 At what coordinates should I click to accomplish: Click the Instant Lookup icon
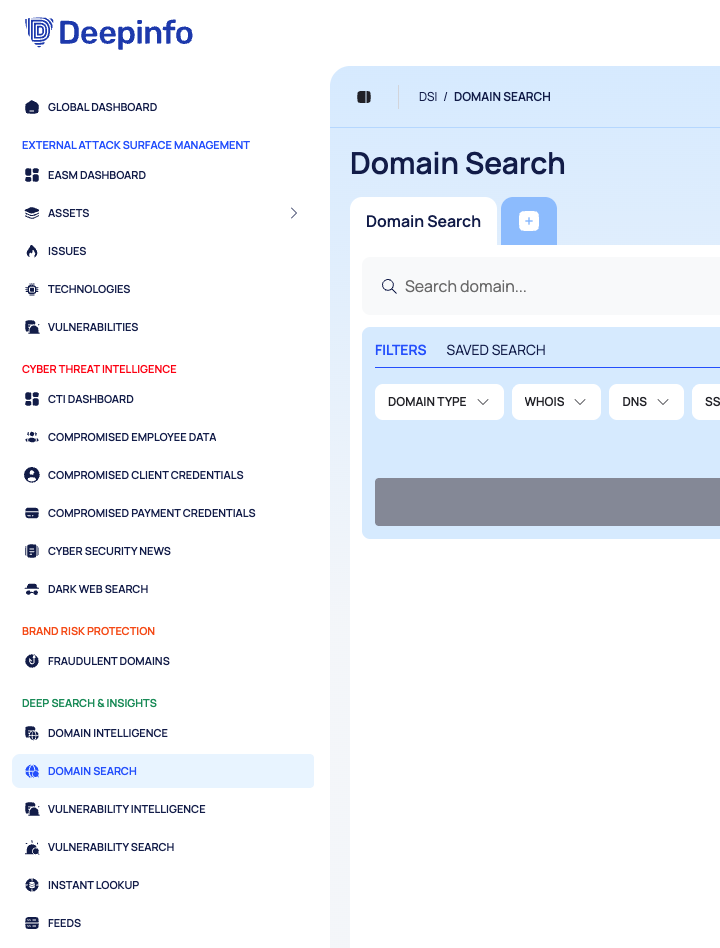pyautogui.click(x=32, y=886)
